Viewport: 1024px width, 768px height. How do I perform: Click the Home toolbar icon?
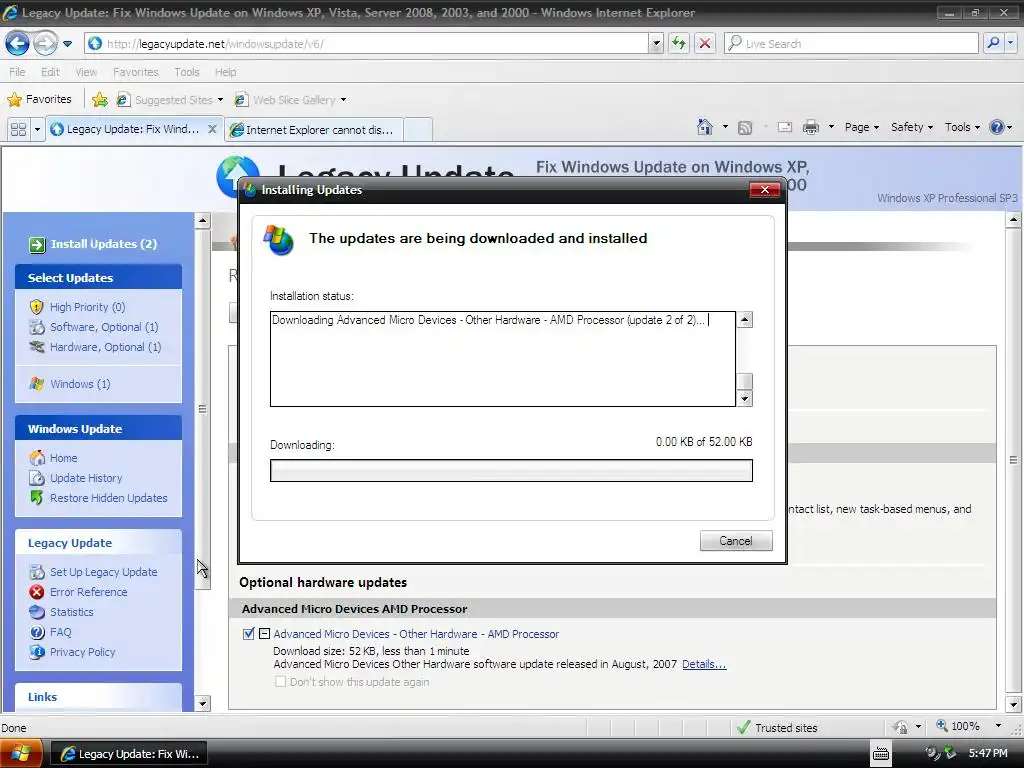tap(705, 127)
